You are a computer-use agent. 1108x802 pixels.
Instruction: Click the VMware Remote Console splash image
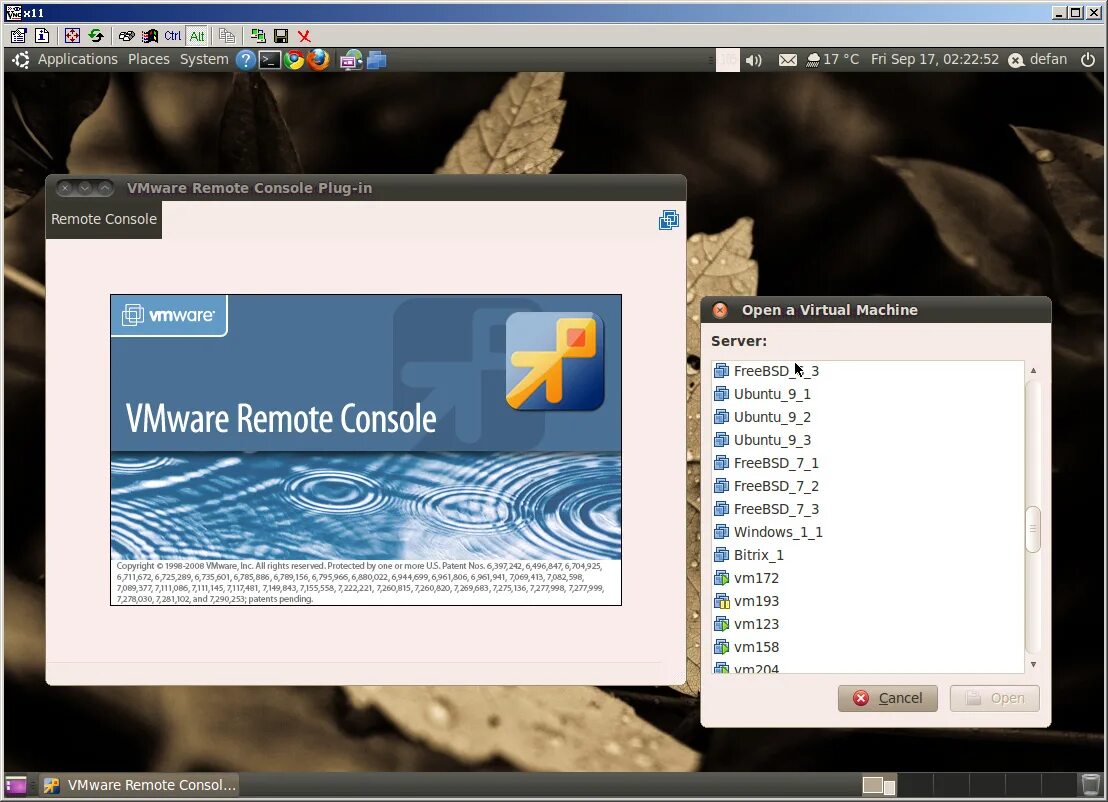[x=366, y=449]
